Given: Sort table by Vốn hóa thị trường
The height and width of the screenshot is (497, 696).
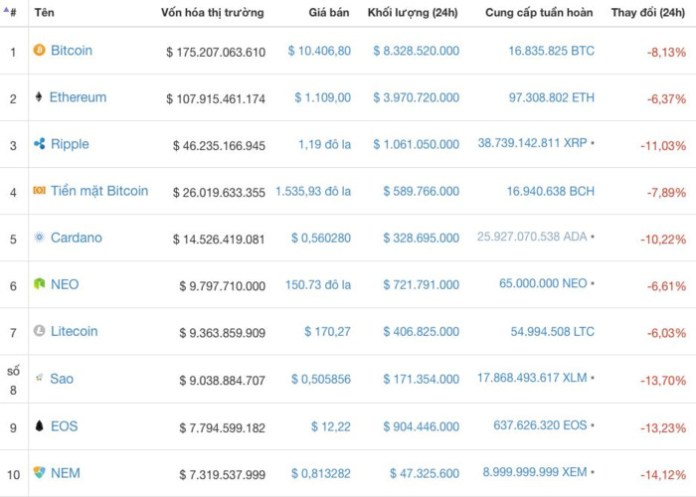Looking at the screenshot, I should pos(213,13).
